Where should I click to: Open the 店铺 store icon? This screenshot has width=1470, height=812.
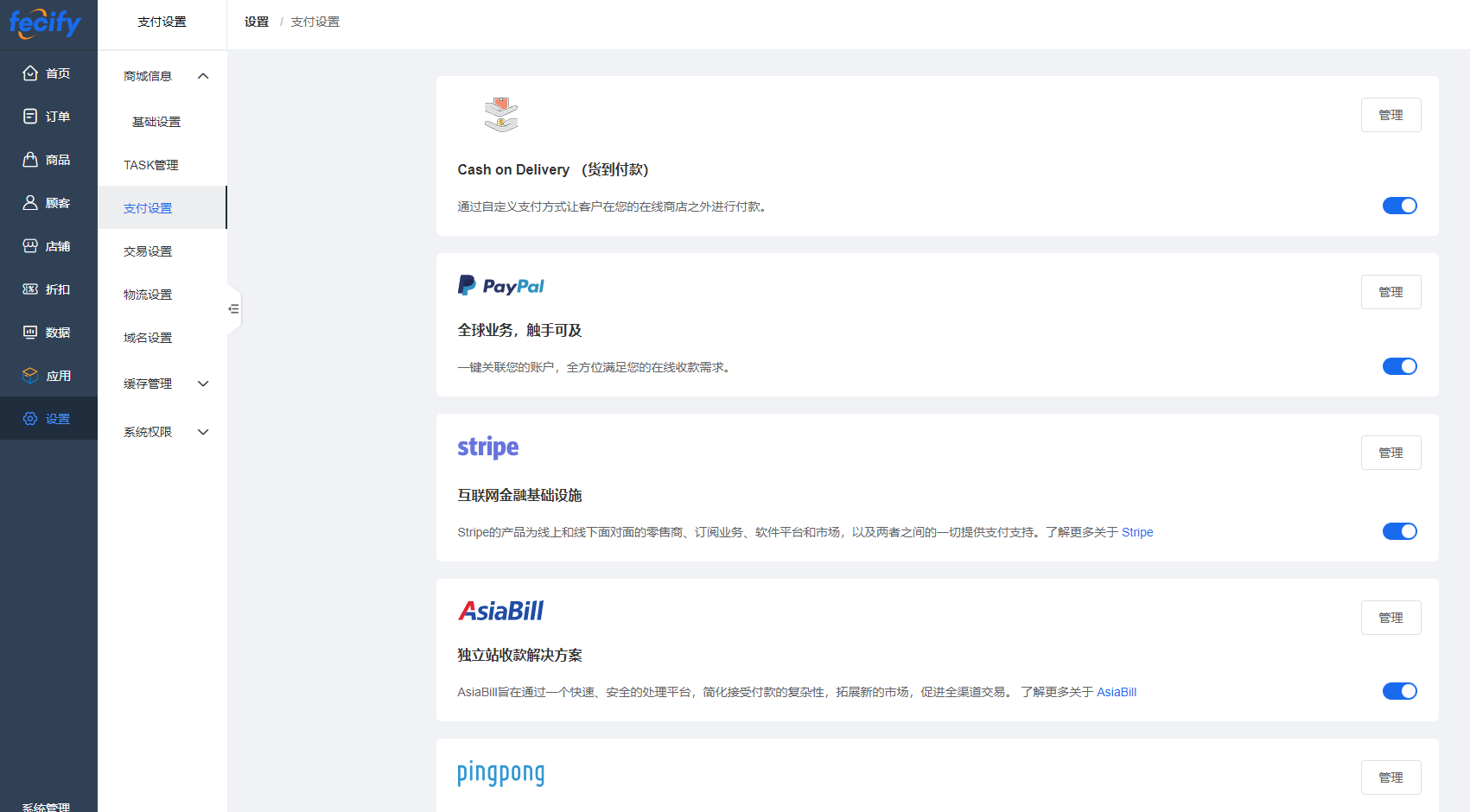tap(30, 246)
